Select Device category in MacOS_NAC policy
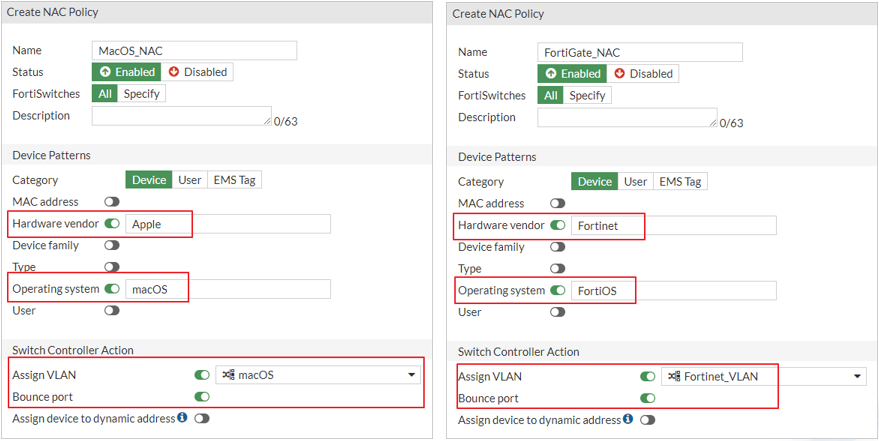Viewport: 879px width, 441px height. (149, 180)
